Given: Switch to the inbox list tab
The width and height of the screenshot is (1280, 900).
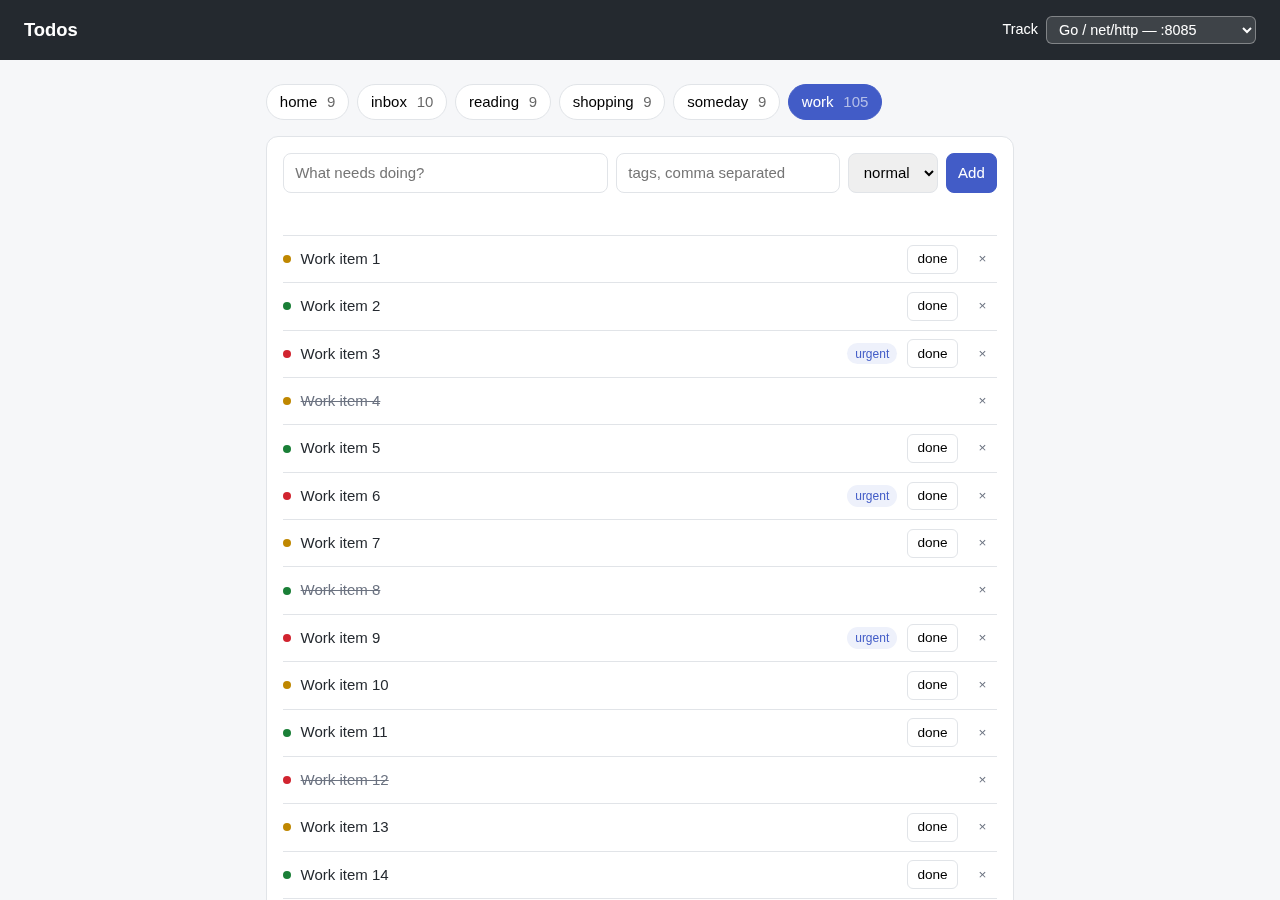Looking at the screenshot, I should [x=402, y=102].
